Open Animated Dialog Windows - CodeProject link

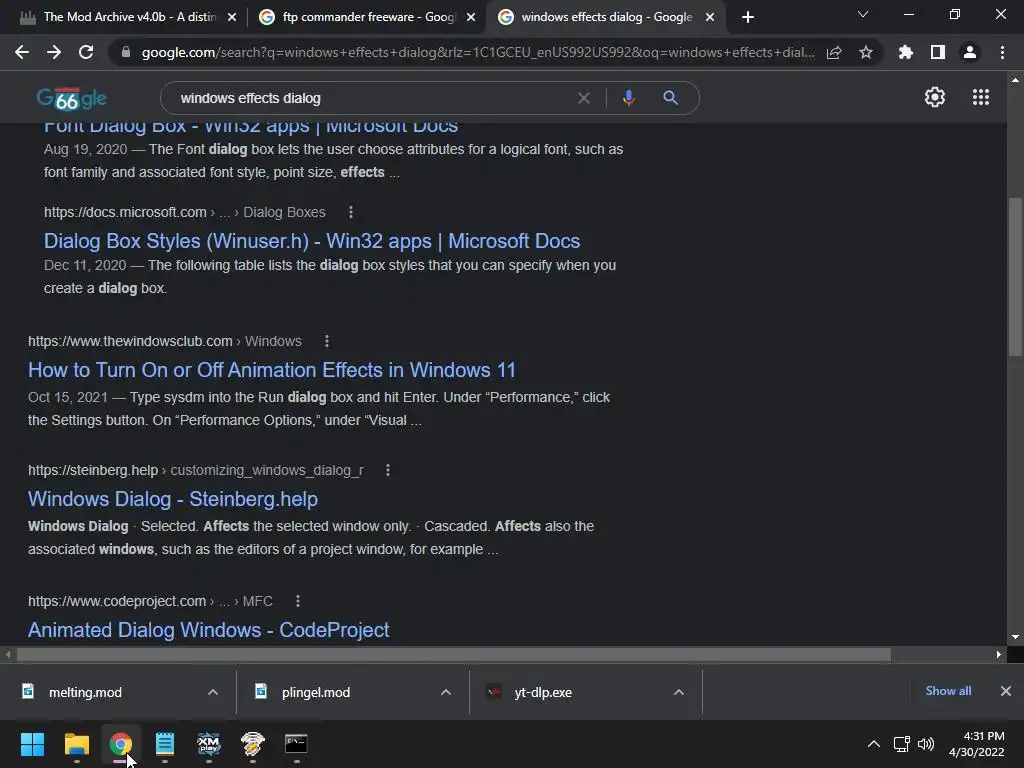click(209, 630)
